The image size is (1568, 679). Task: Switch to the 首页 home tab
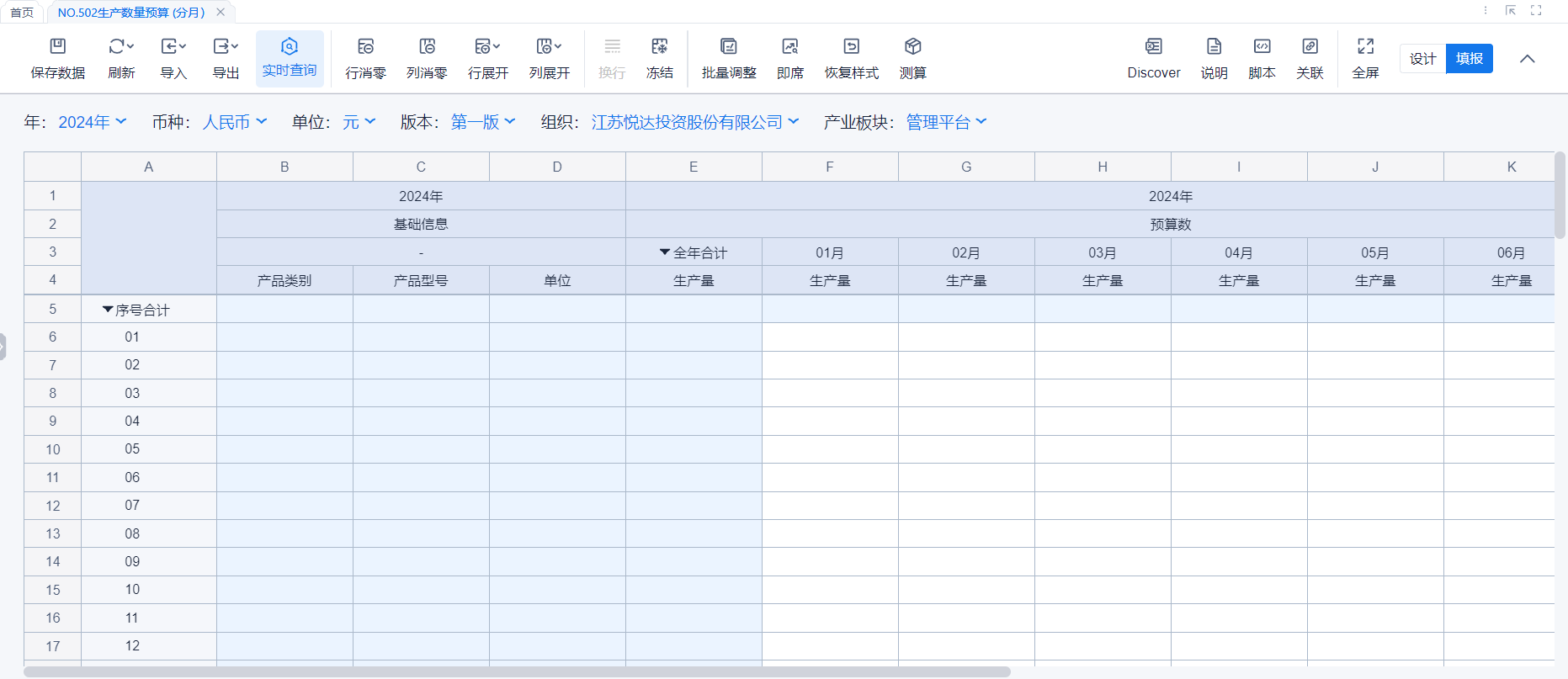pyautogui.click(x=22, y=13)
